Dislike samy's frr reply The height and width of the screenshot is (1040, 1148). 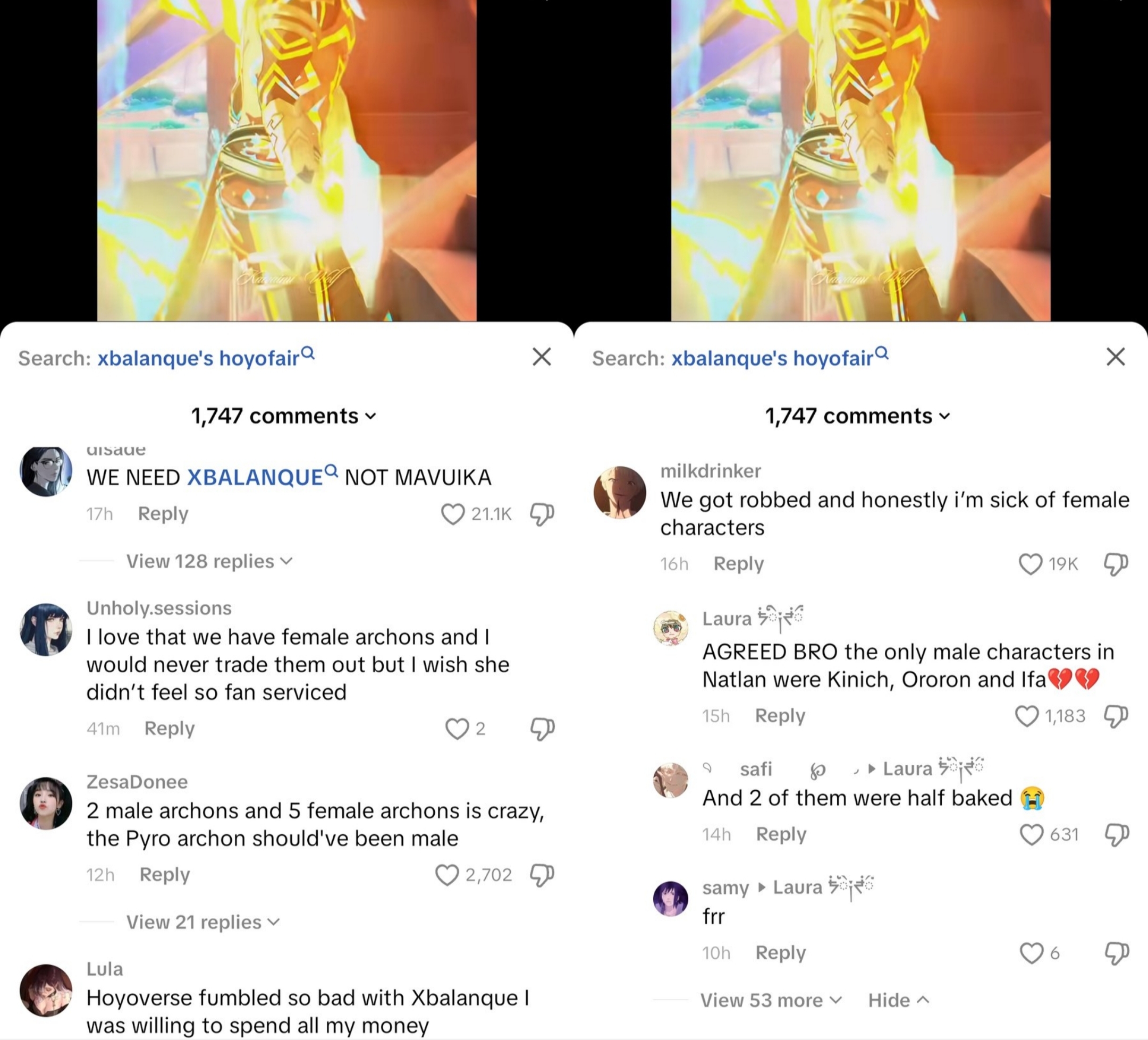point(1116,953)
